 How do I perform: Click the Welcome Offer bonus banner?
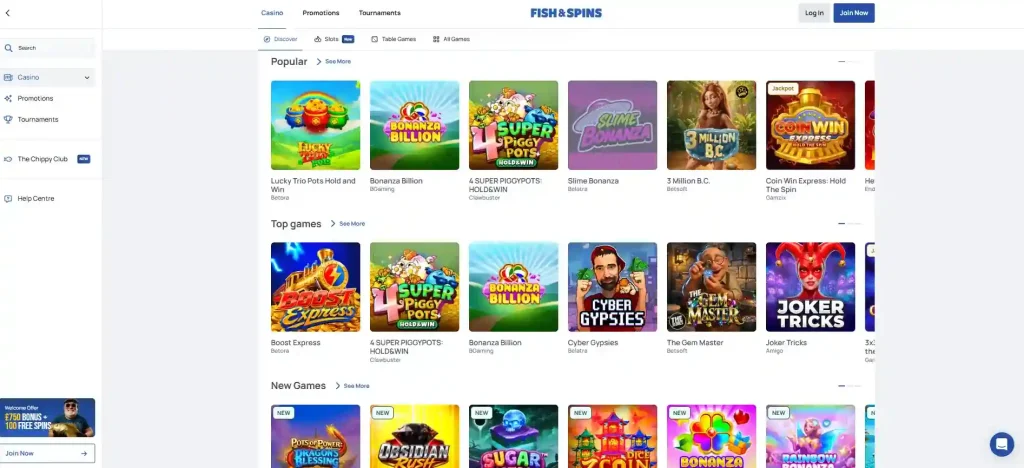pos(47,418)
